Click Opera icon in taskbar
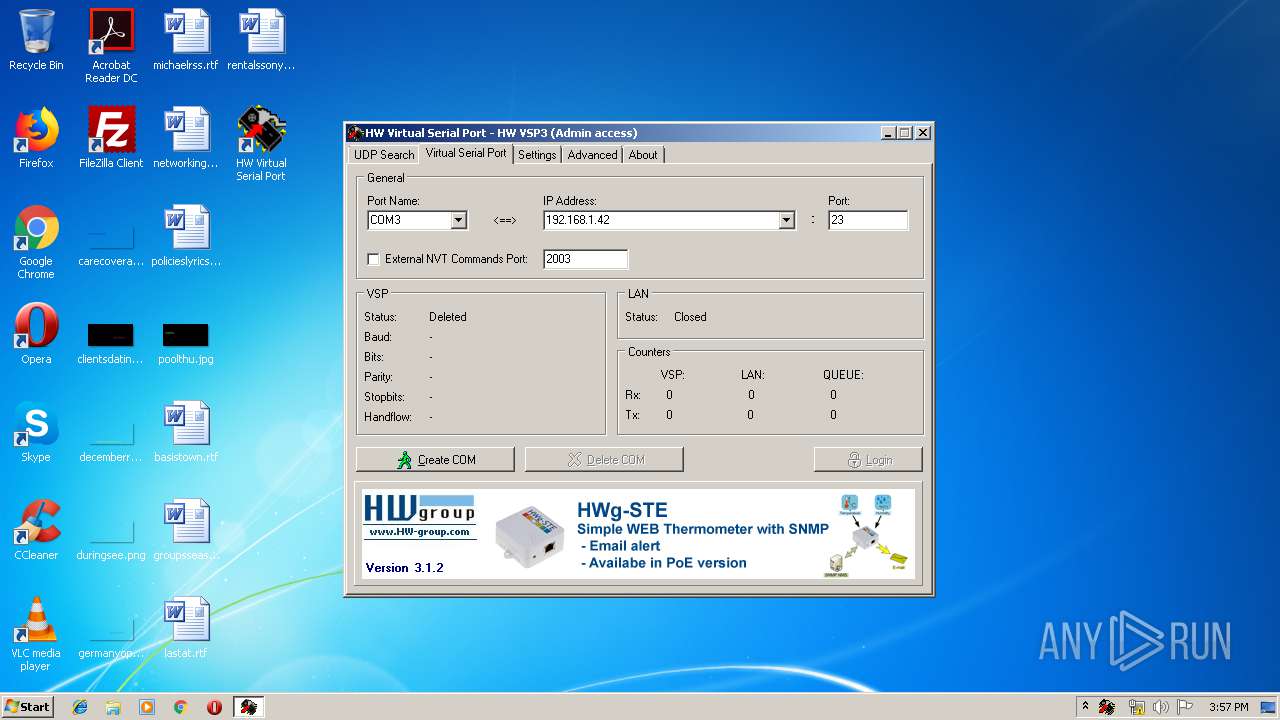1280x720 pixels. coord(214,707)
